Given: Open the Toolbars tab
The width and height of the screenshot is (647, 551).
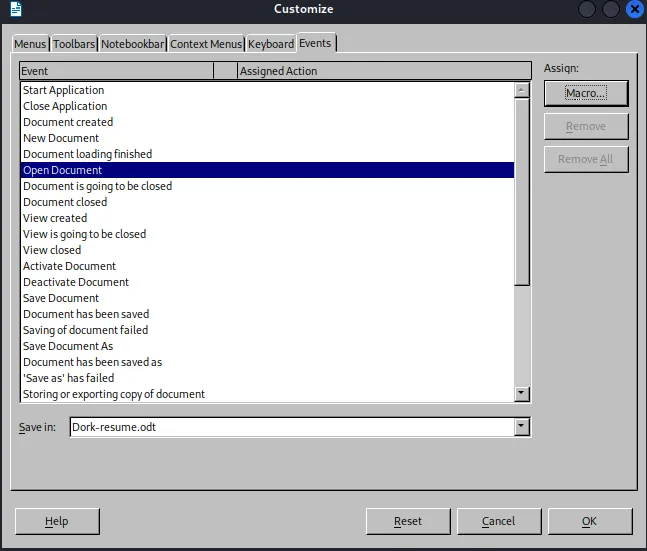Looking at the screenshot, I should (74, 44).
